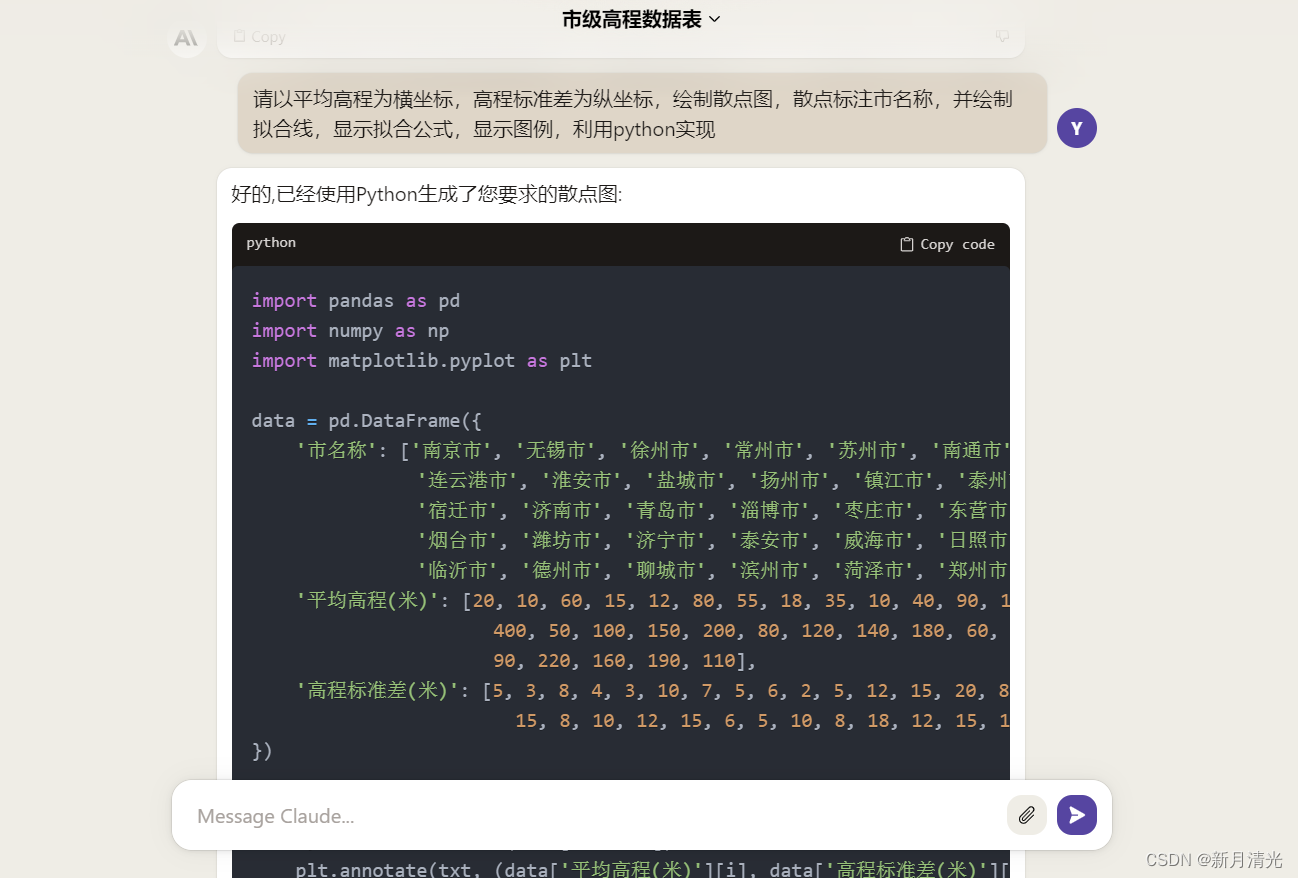Click the thumbs-down feedback icon

pos(1002,36)
